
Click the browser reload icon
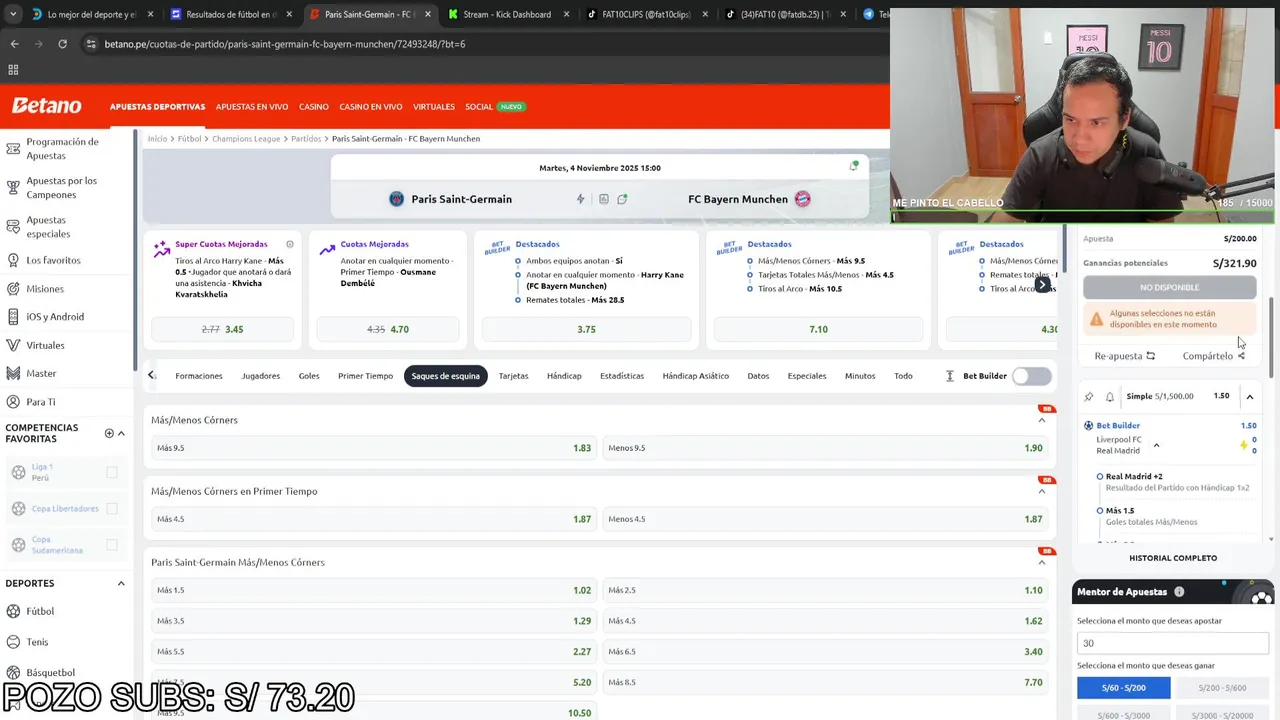pyautogui.click(x=62, y=44)
